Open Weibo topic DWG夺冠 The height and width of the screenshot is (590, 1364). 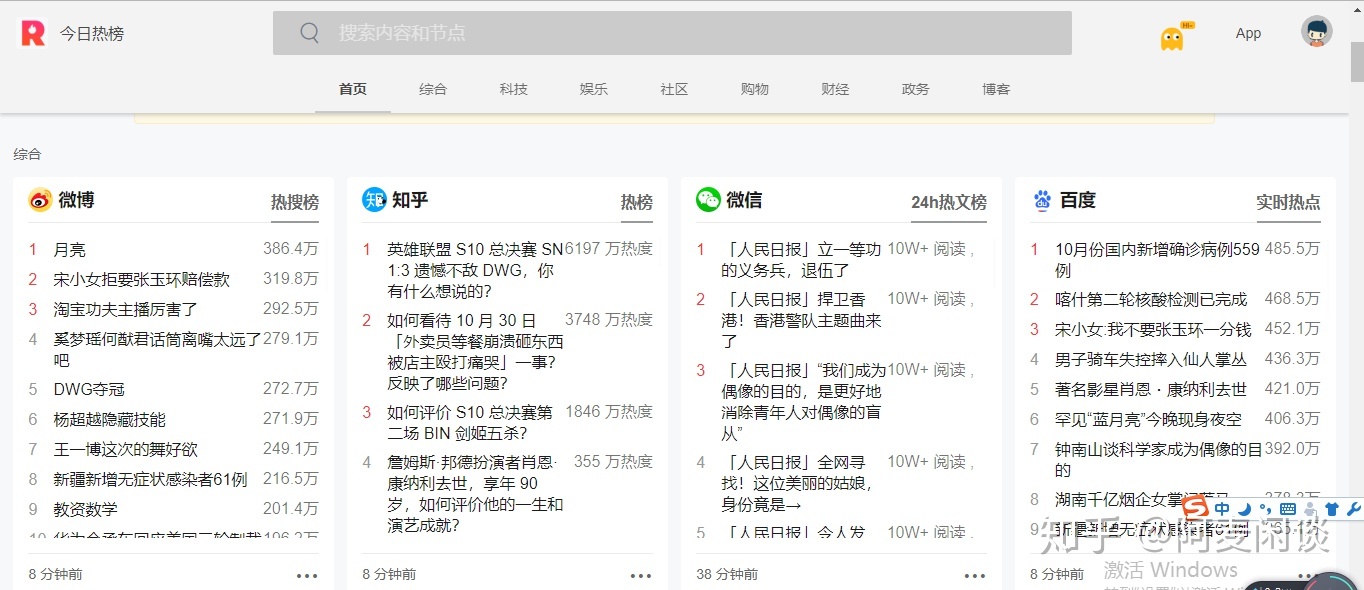click(x=89, y=389)
